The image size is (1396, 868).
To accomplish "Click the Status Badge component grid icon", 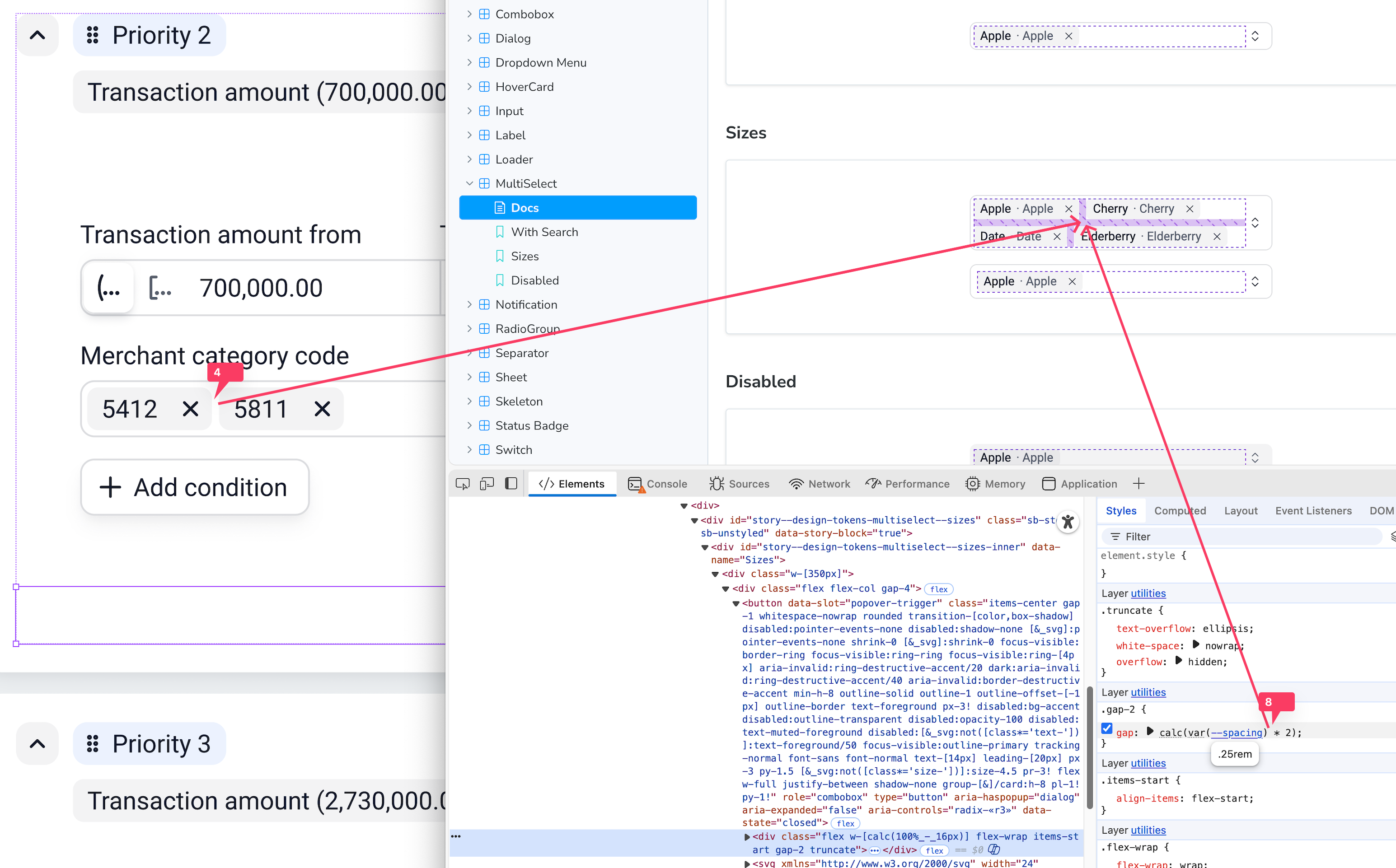I will click(484, 425).
